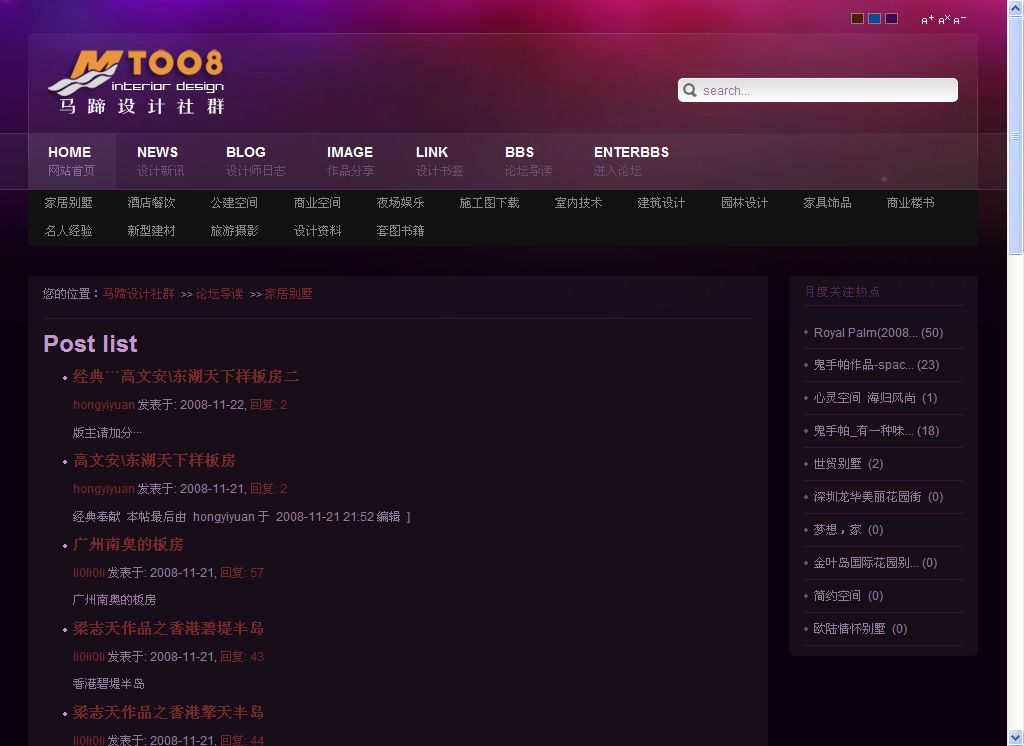Click author hongyiyuan on 2008-11-22 post

[104, 405]
